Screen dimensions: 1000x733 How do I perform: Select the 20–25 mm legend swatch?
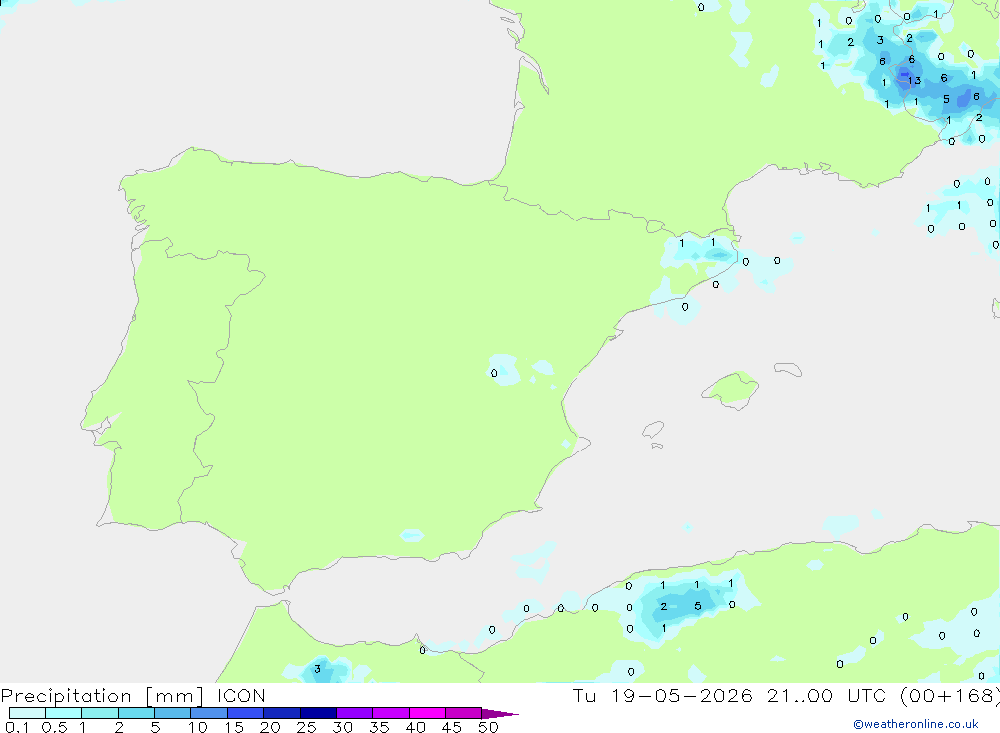tap(281, 713)
